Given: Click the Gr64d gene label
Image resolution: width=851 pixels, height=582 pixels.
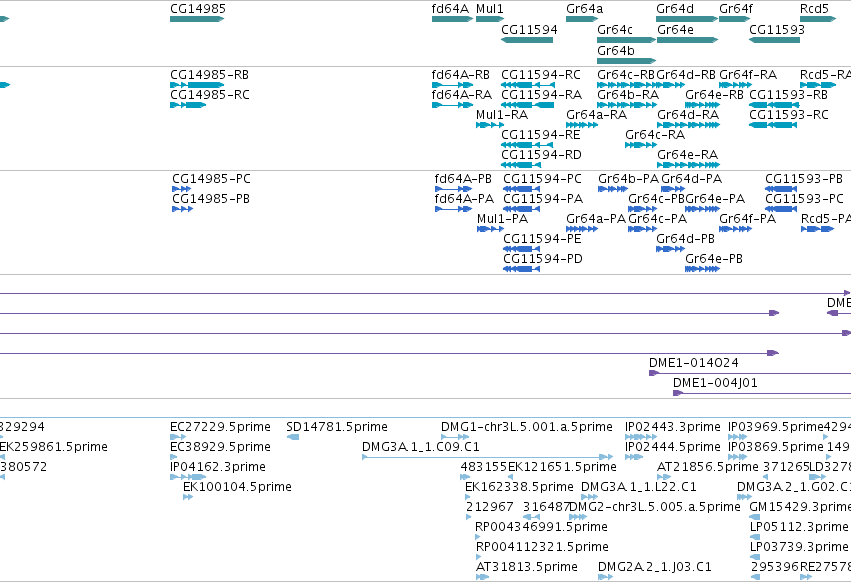Looking at the screenshot, I should tap(675, 9).
